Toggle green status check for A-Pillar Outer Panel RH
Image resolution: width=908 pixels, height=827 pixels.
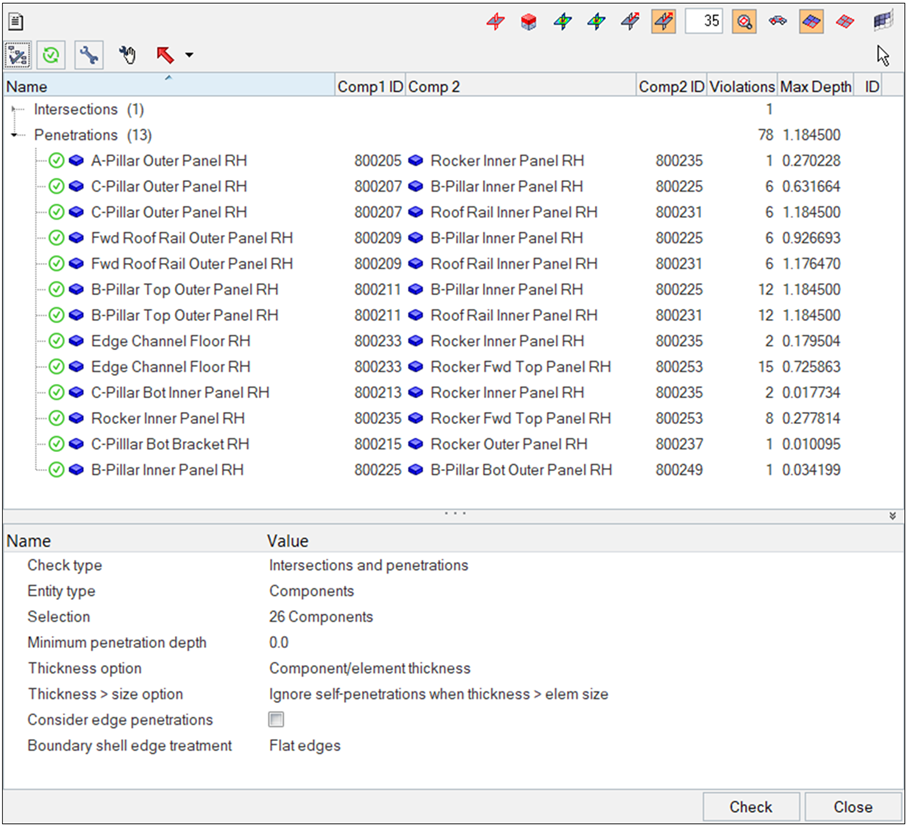[57, 161]
